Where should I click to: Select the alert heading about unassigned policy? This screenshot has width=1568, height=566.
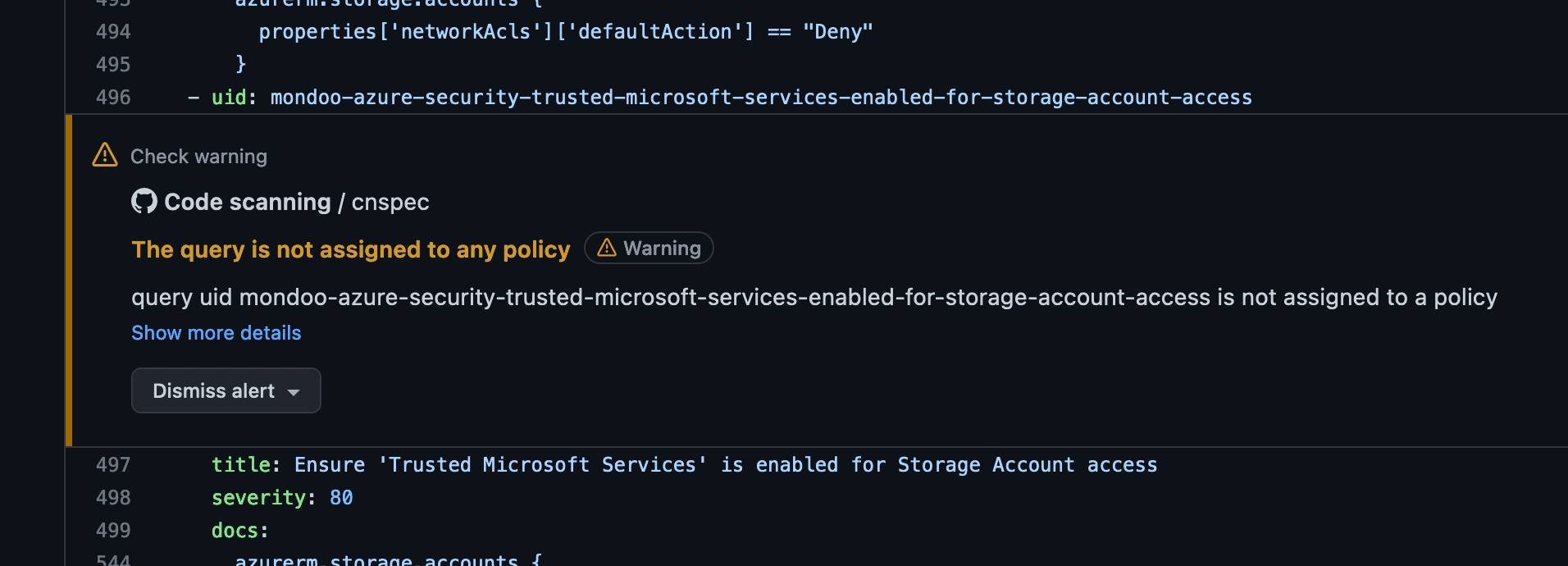coord(351,249)
